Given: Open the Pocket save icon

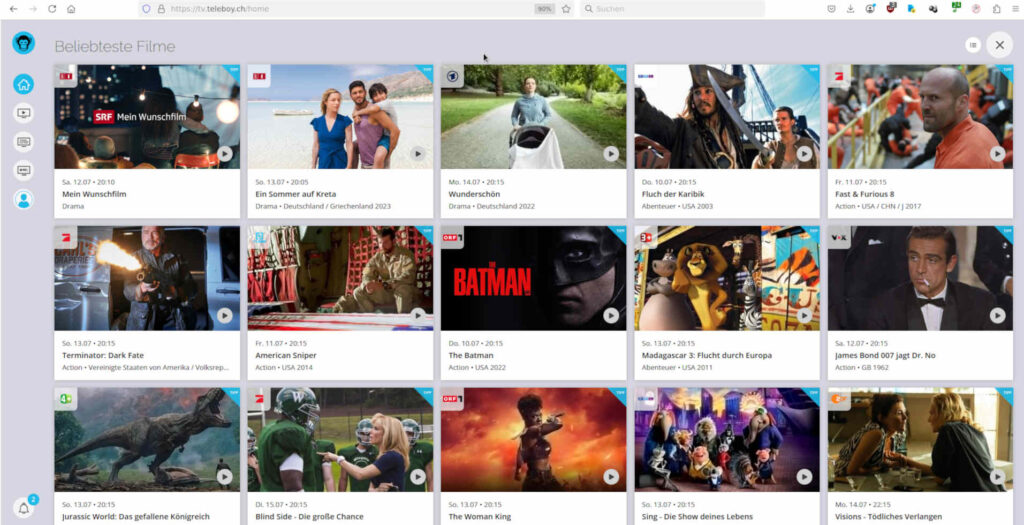Looking at the screenshot, I should coord(831,8).
